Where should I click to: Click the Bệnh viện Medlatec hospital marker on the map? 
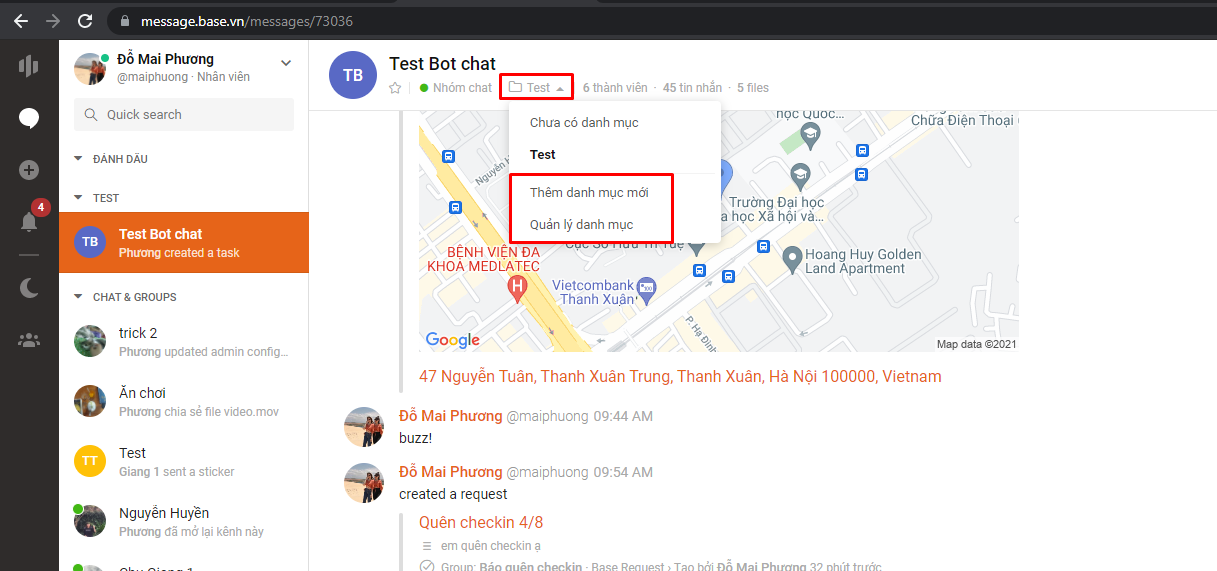[518, 290]
